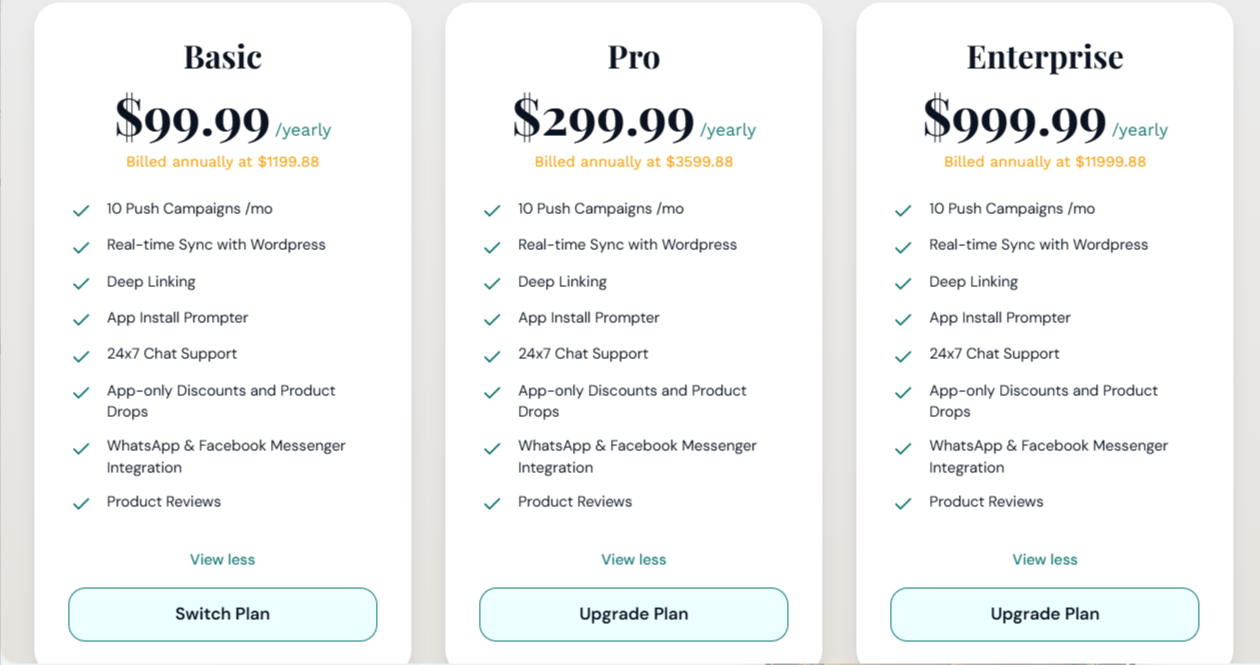1260x665 pixels.
Task: Click checkmark beside Enterprise App Install Prompter
Action: [903, 319]
